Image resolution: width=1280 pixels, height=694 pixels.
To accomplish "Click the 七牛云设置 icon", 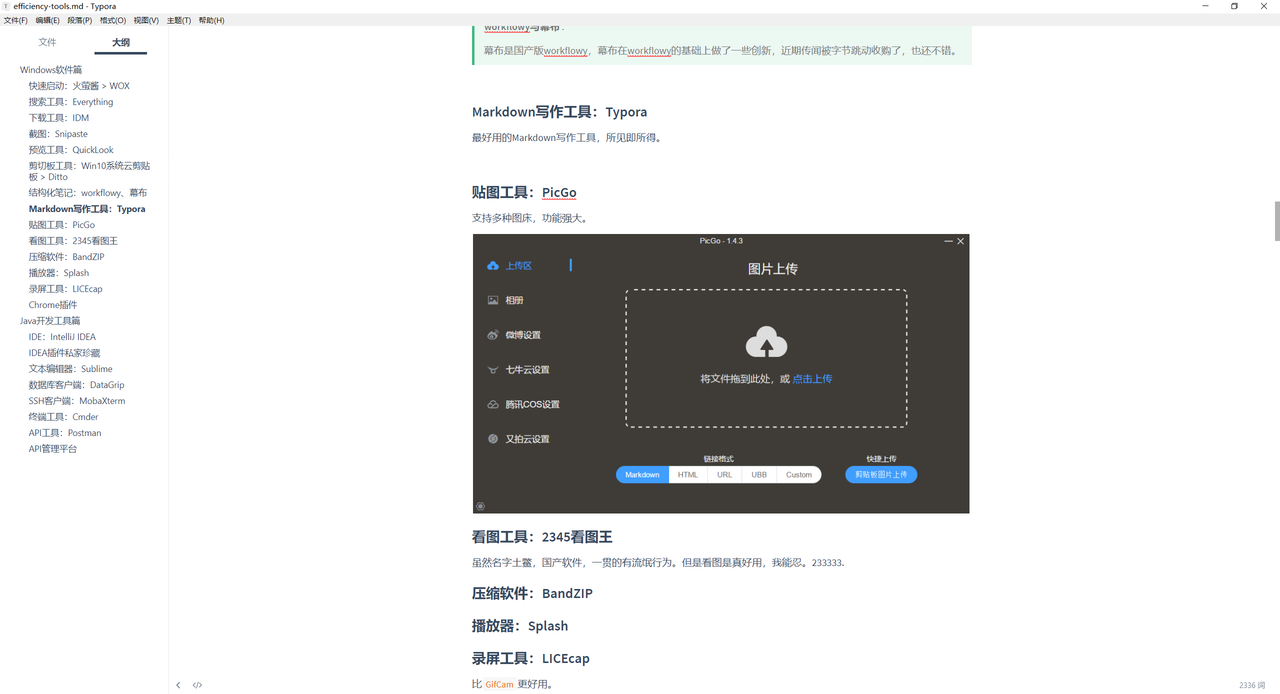I will click(493, 370).
